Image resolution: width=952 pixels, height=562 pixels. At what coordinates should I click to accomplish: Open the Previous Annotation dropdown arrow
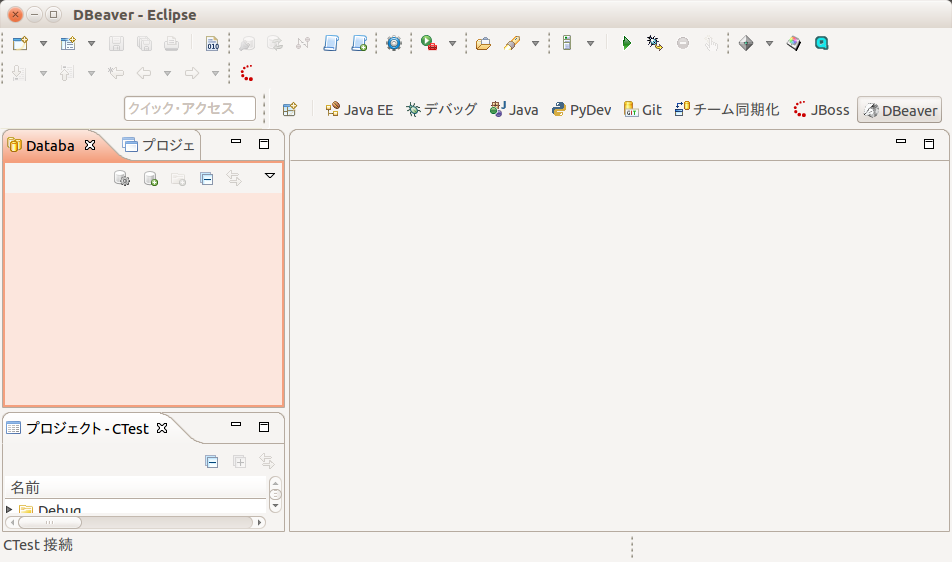click(x=91, y=73)
